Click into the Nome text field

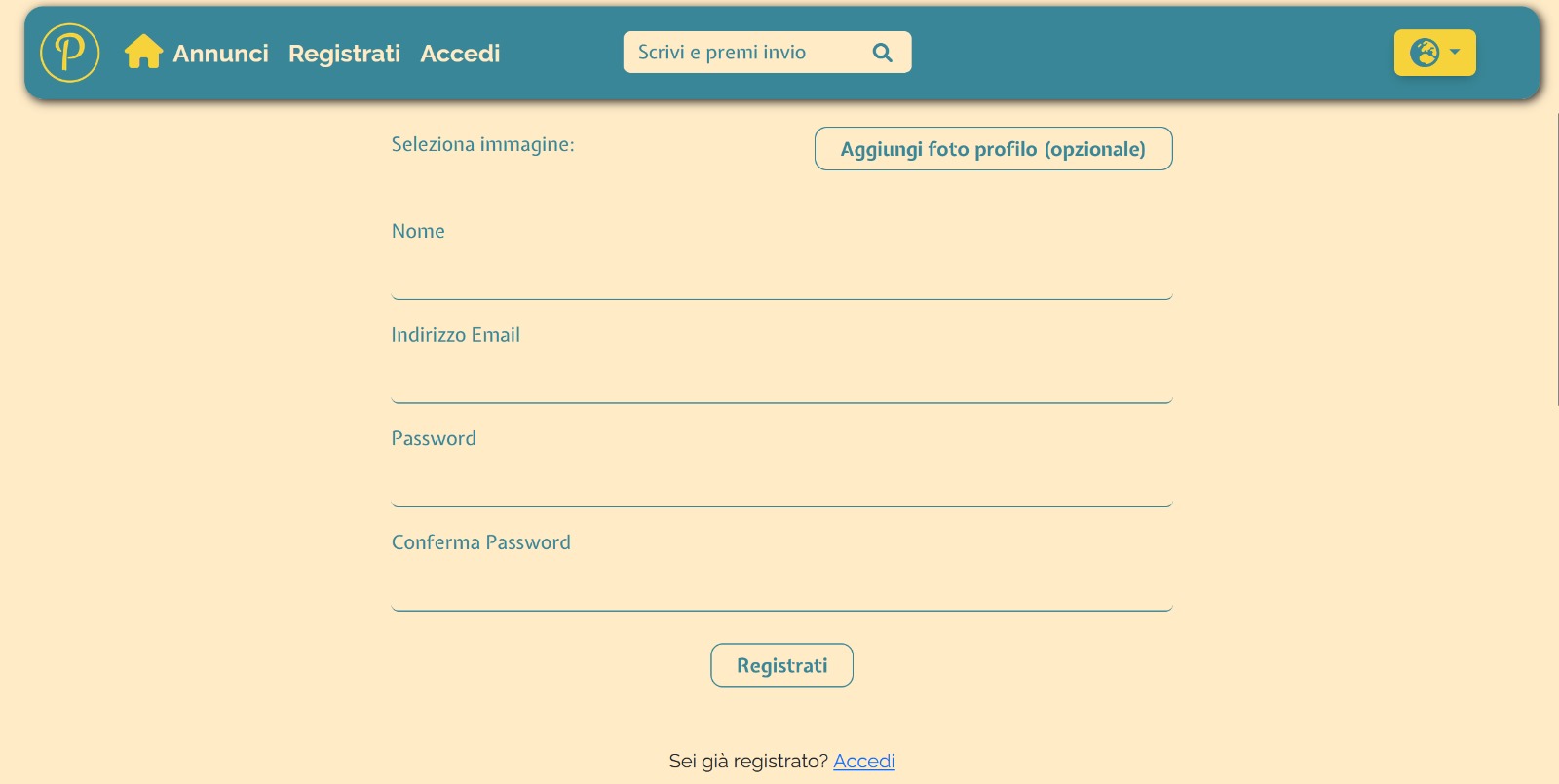coord(781,279)
